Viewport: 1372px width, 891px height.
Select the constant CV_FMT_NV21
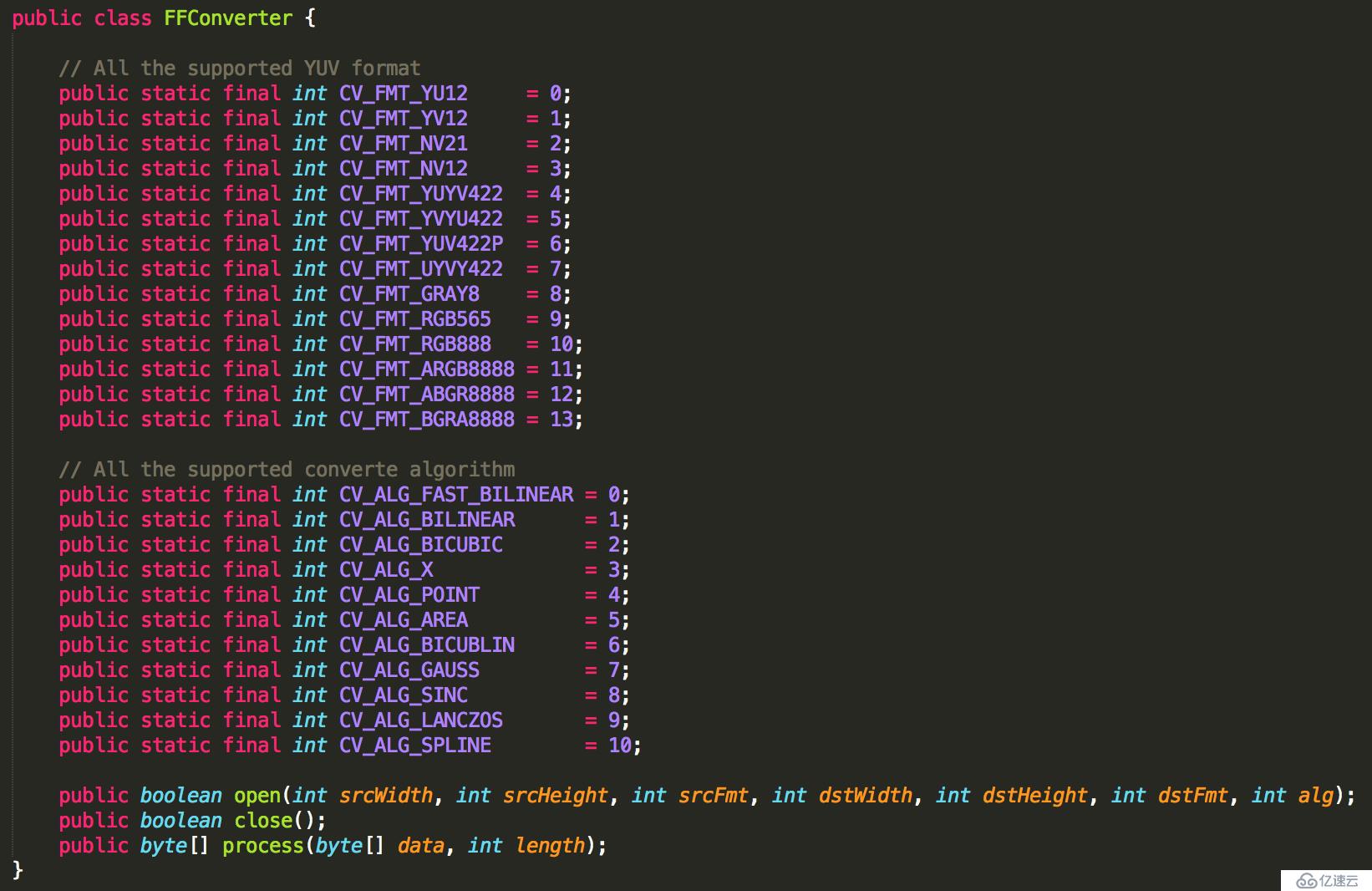[x=404, y=143]
